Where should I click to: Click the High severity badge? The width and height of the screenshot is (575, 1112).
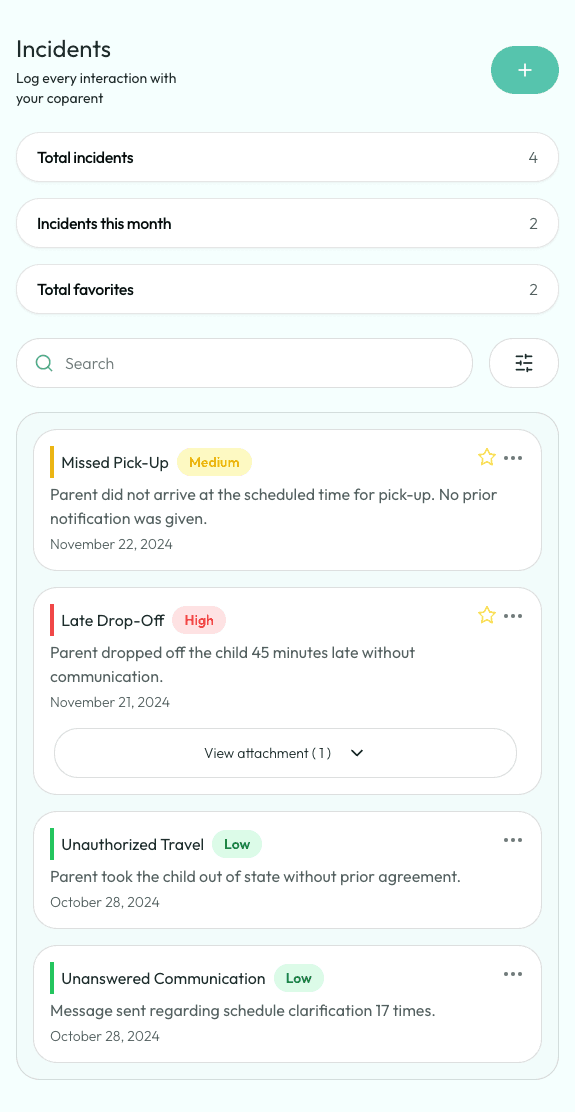pyautogui.click(x=199, y=621)
